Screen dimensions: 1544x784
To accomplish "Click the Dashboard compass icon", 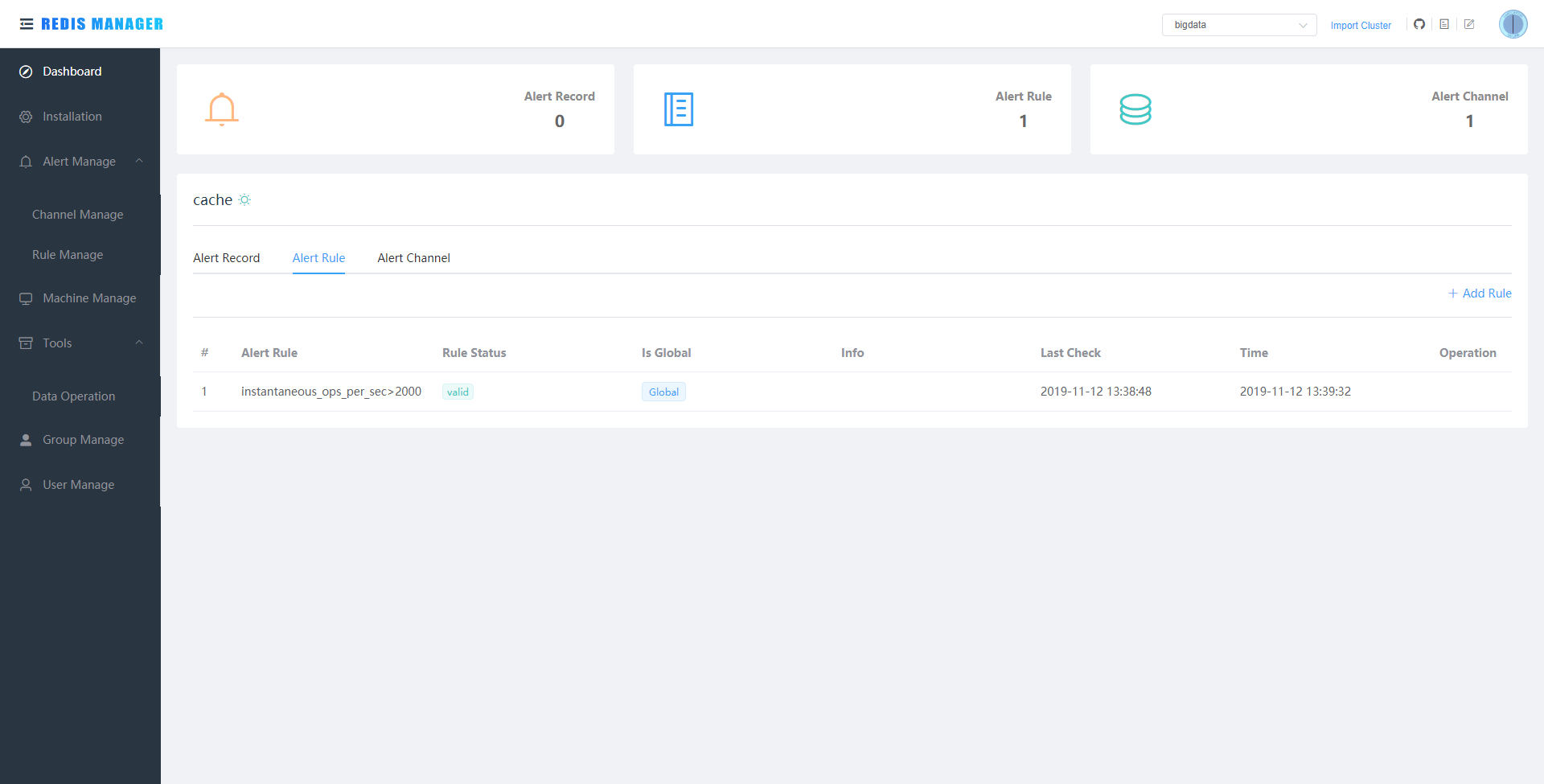I will pos(26,72).
